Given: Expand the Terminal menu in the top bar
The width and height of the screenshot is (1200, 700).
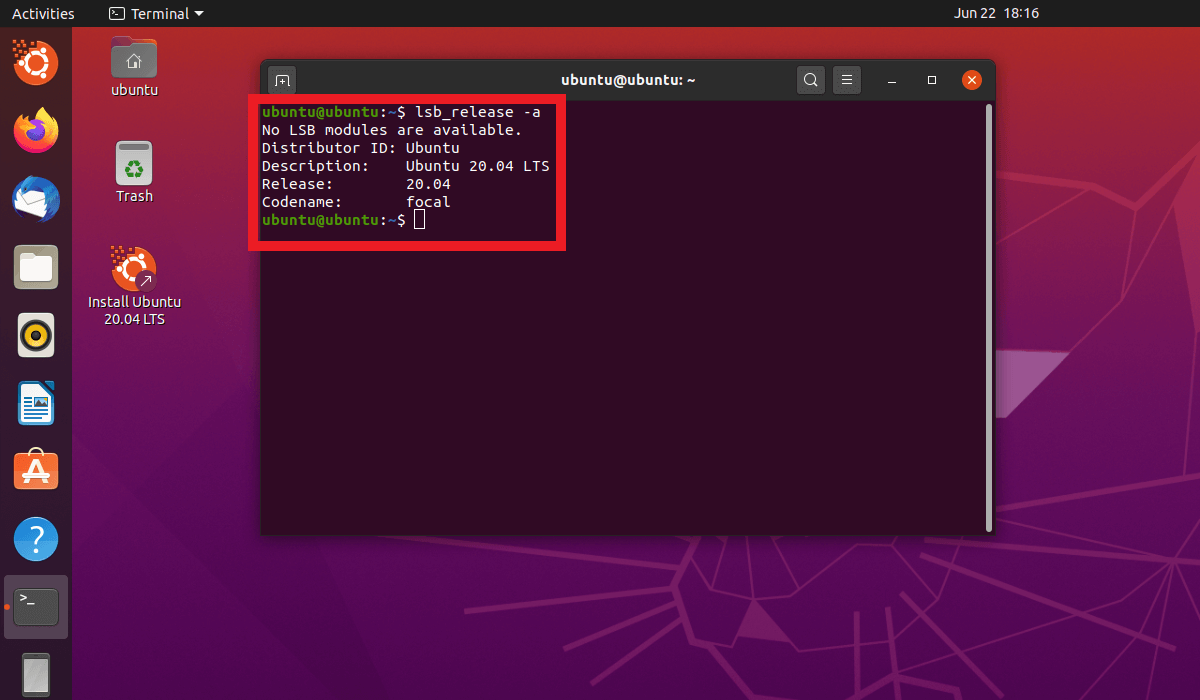Looking at the screenshot, I should pyautogui.click(x=155, y=13).
